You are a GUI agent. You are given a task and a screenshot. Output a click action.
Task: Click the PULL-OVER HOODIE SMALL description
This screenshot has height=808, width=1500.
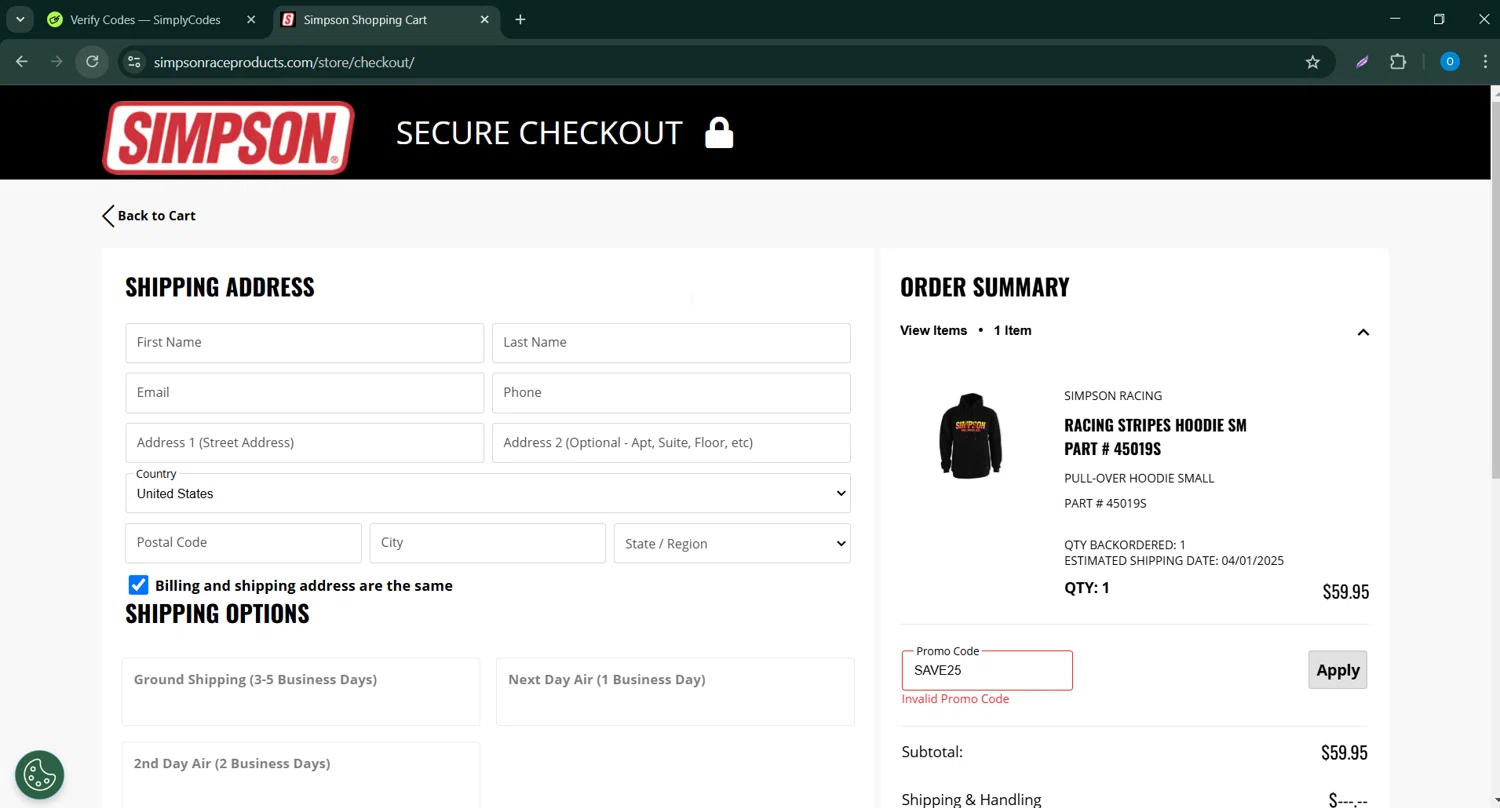click(1139, 478)
